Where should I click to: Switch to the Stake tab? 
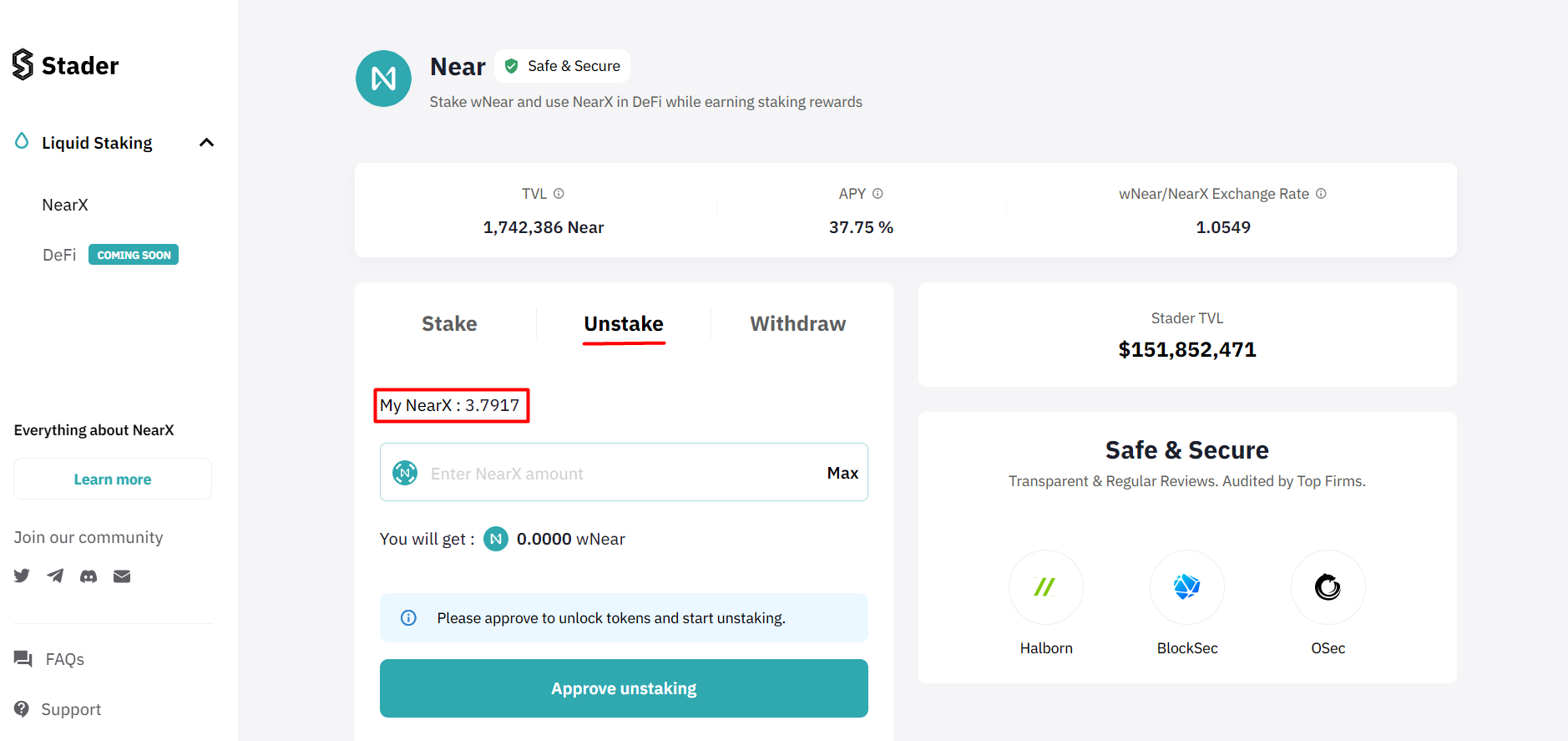point(449,324)
